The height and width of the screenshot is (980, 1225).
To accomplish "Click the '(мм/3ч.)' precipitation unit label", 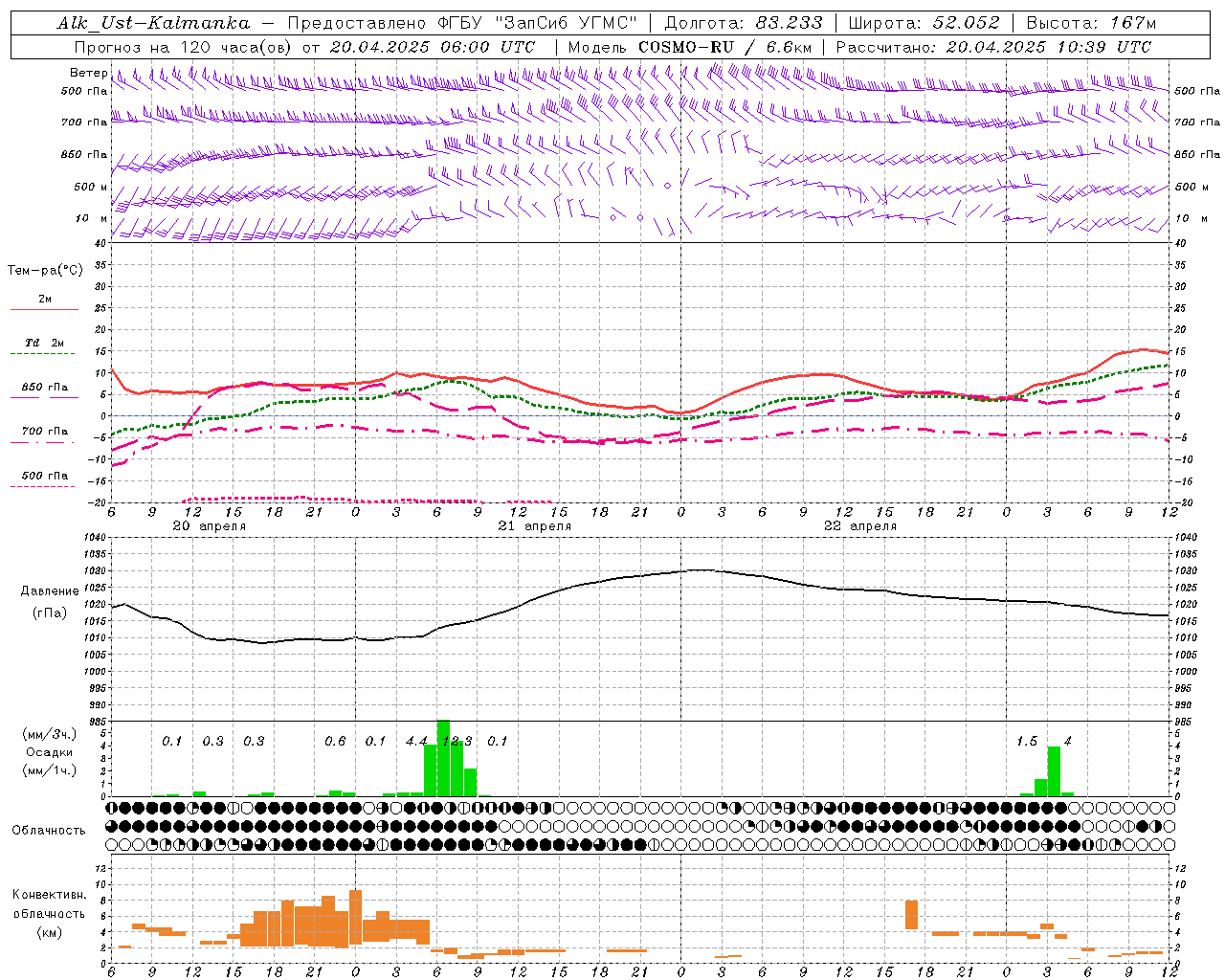I will coord(49,734).
